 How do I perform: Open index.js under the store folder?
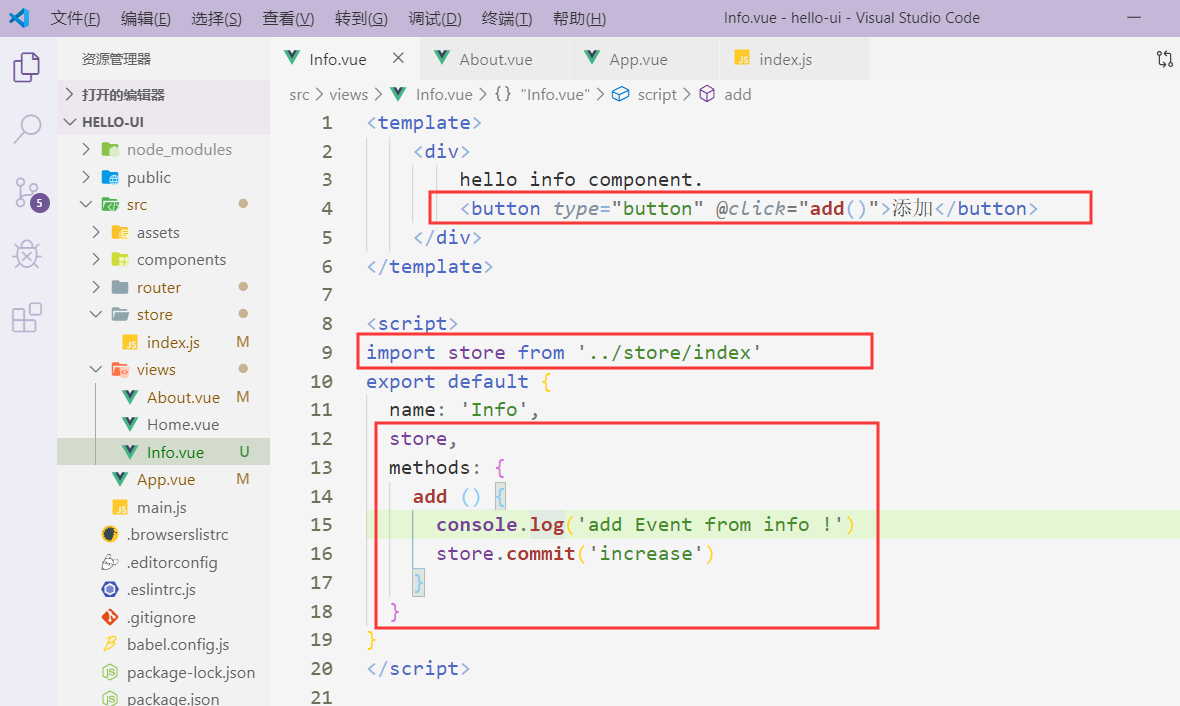tap(163, 342)
